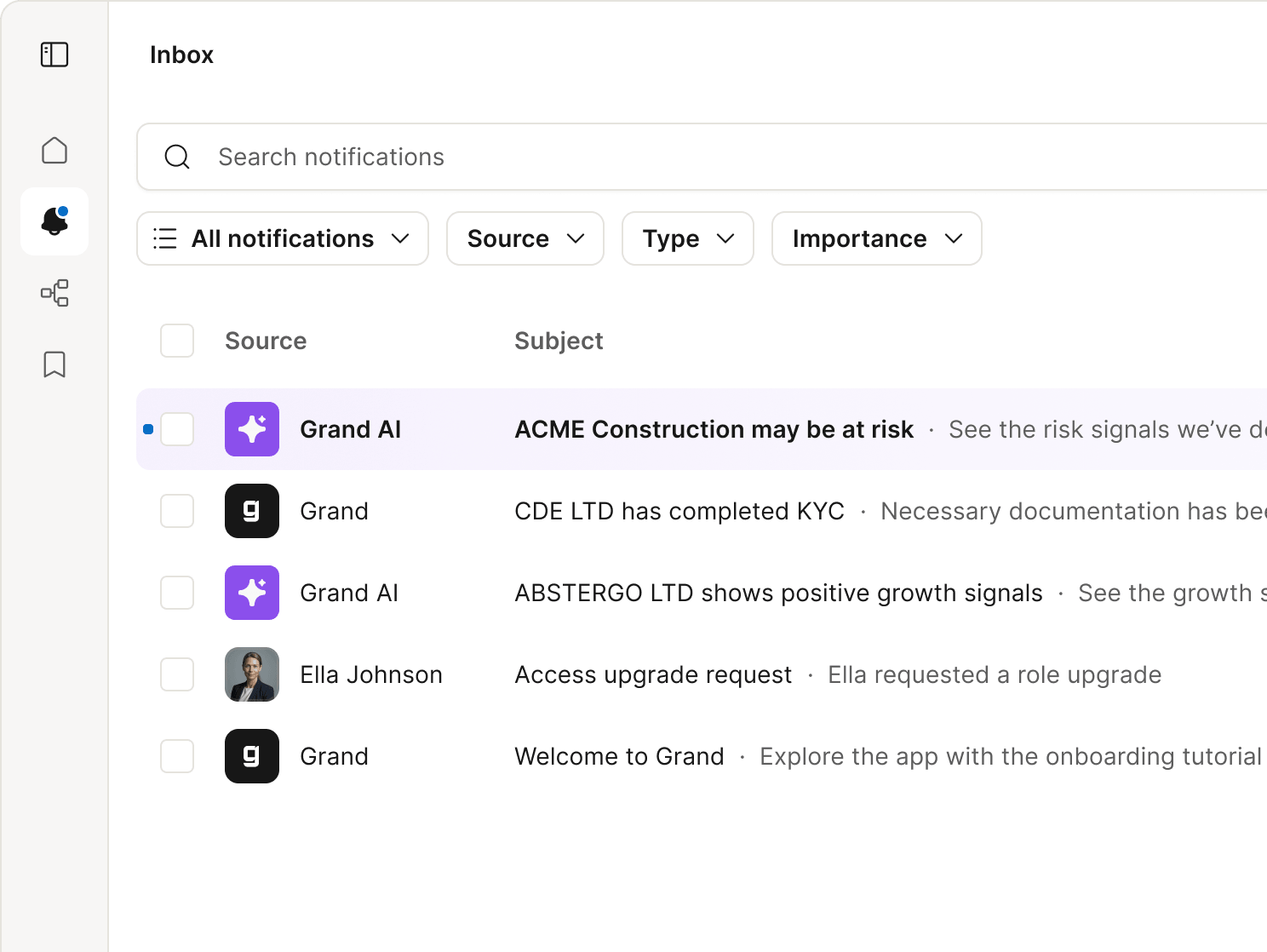This screenshot has height=952, width=1267.
Task: Open the notifications bell icon
Action: 54,221
